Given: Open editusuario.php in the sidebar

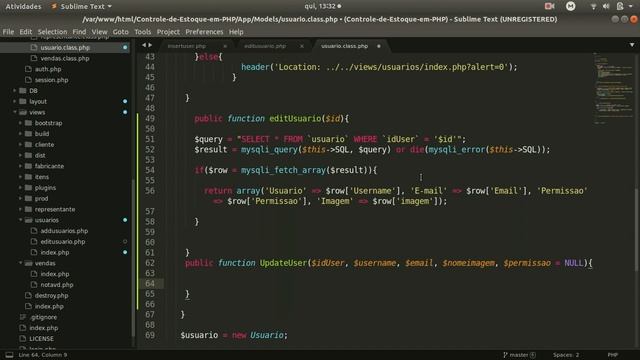Looking at the screenshot, I should 63,242.
